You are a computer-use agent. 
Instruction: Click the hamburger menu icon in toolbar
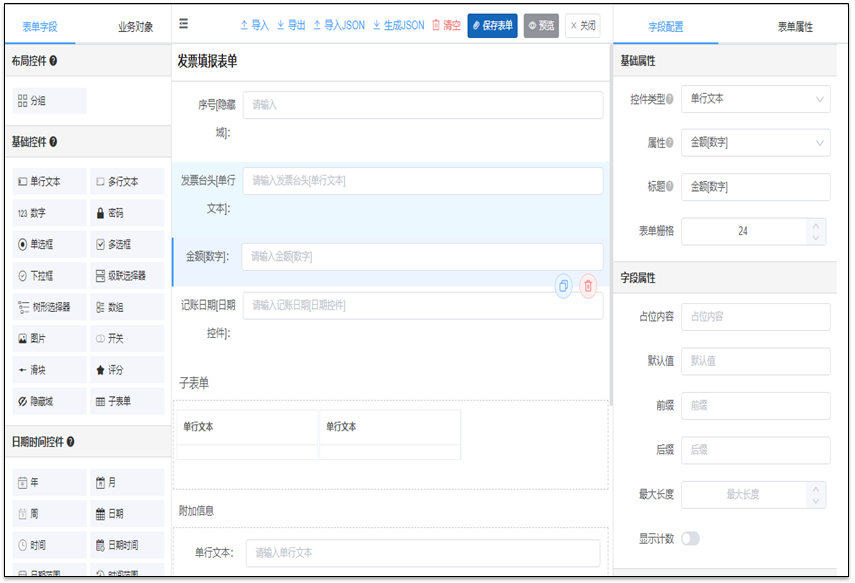point(183,24)
